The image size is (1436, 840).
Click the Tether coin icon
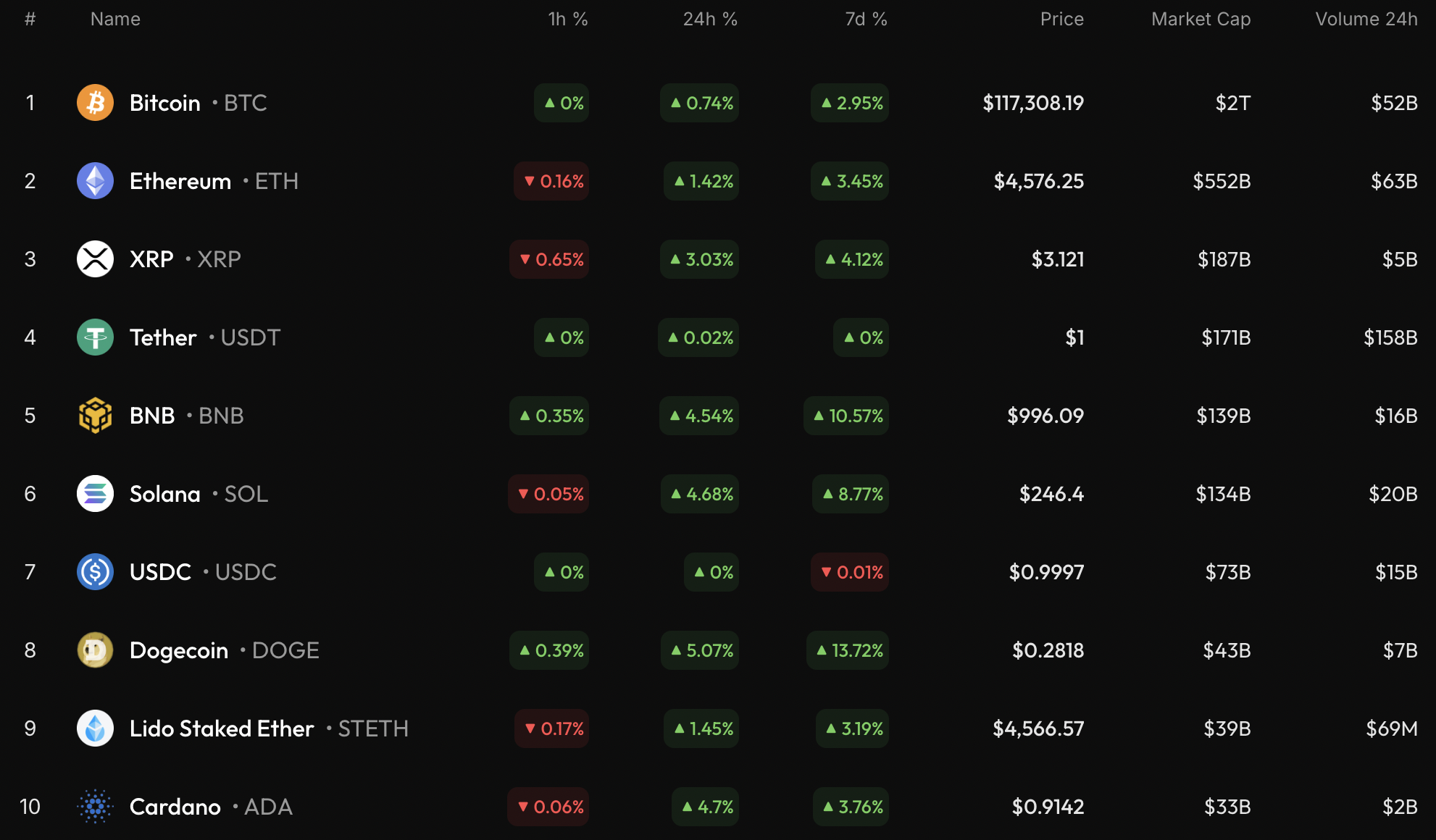(x=95, y=337)
